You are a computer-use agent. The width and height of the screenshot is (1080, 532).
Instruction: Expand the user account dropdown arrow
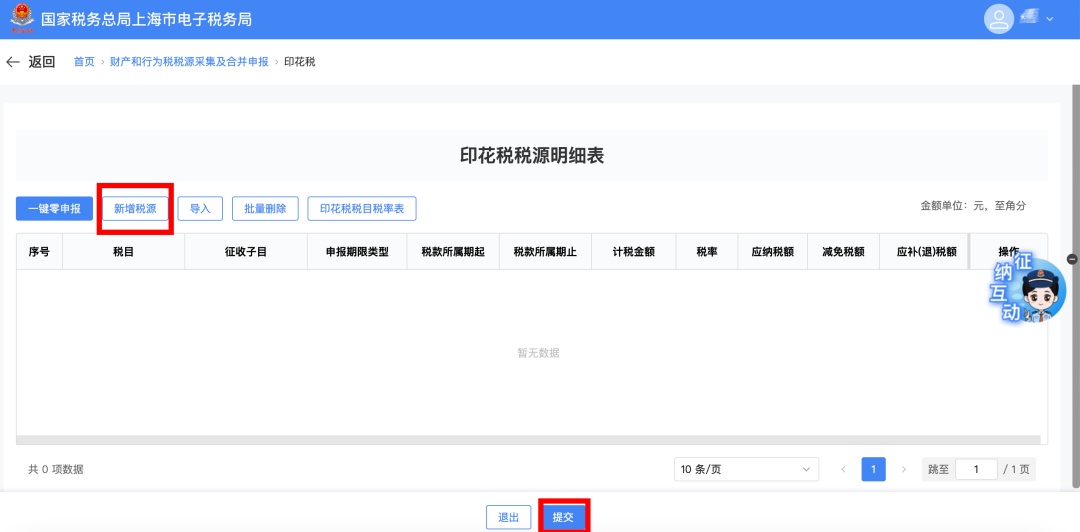(1050, 20)
